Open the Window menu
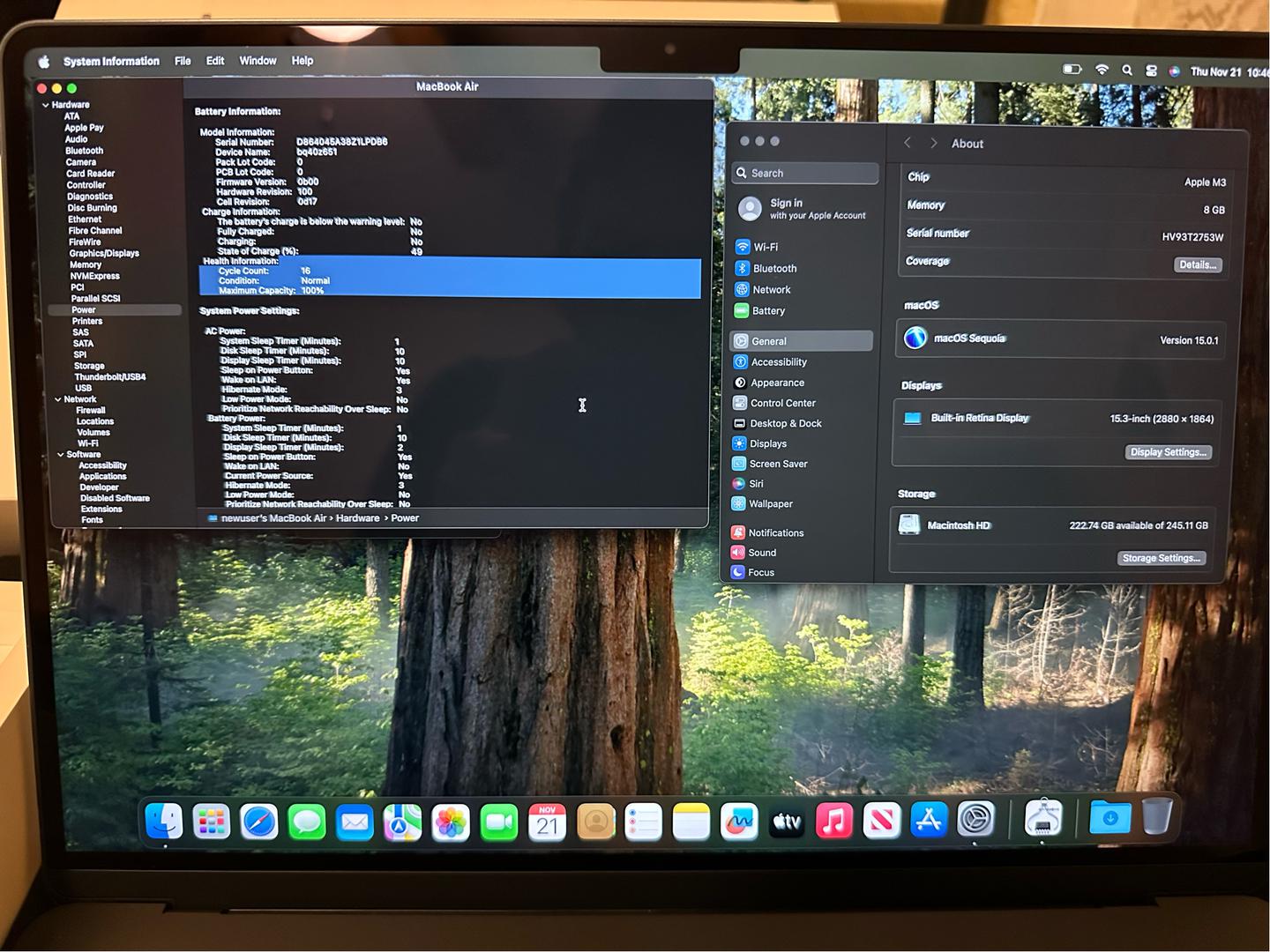 pyautogui.click(x=258, y=61)
